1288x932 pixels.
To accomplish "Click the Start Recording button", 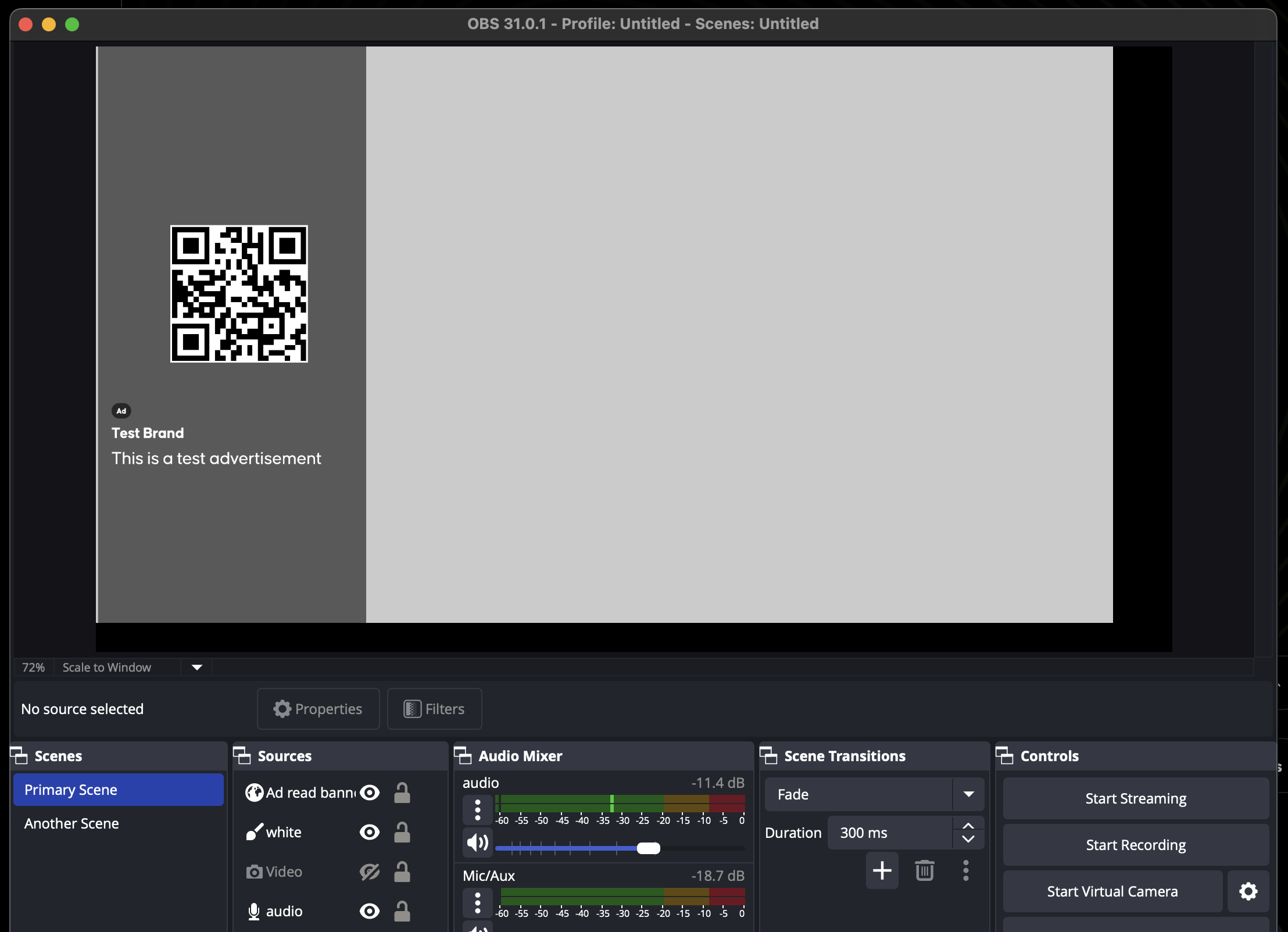I will tap(1135, 845).
